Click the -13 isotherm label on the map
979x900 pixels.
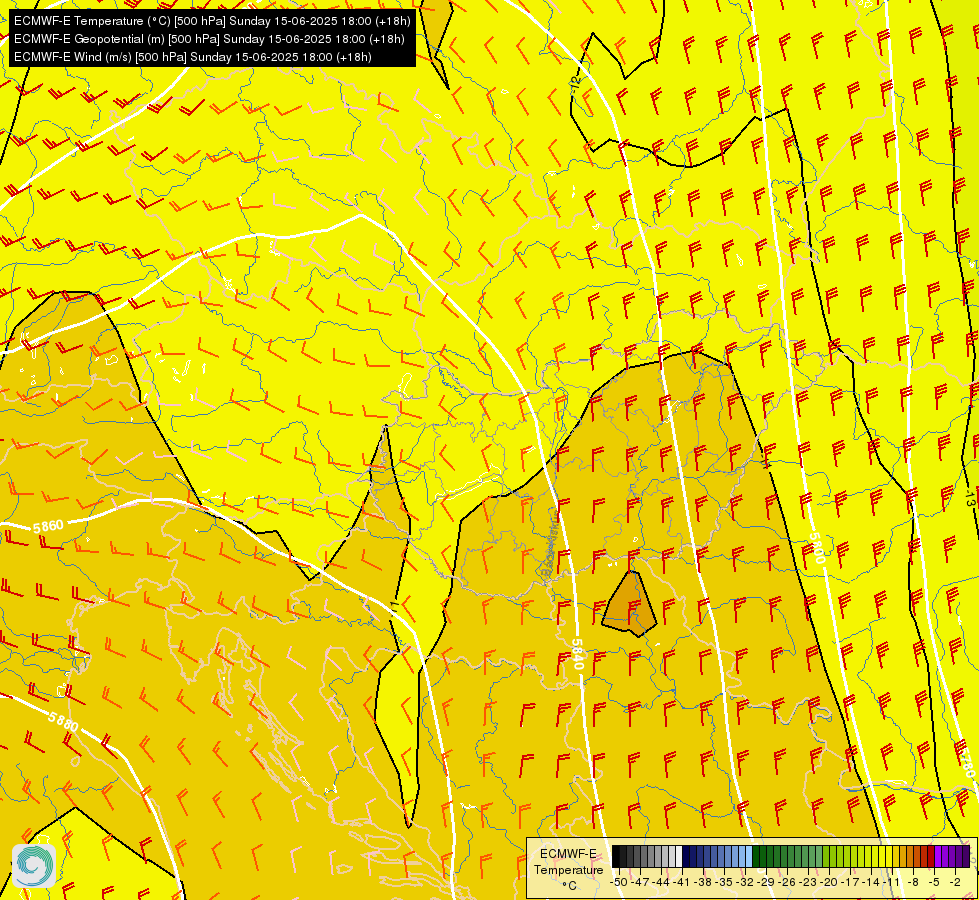969,498
